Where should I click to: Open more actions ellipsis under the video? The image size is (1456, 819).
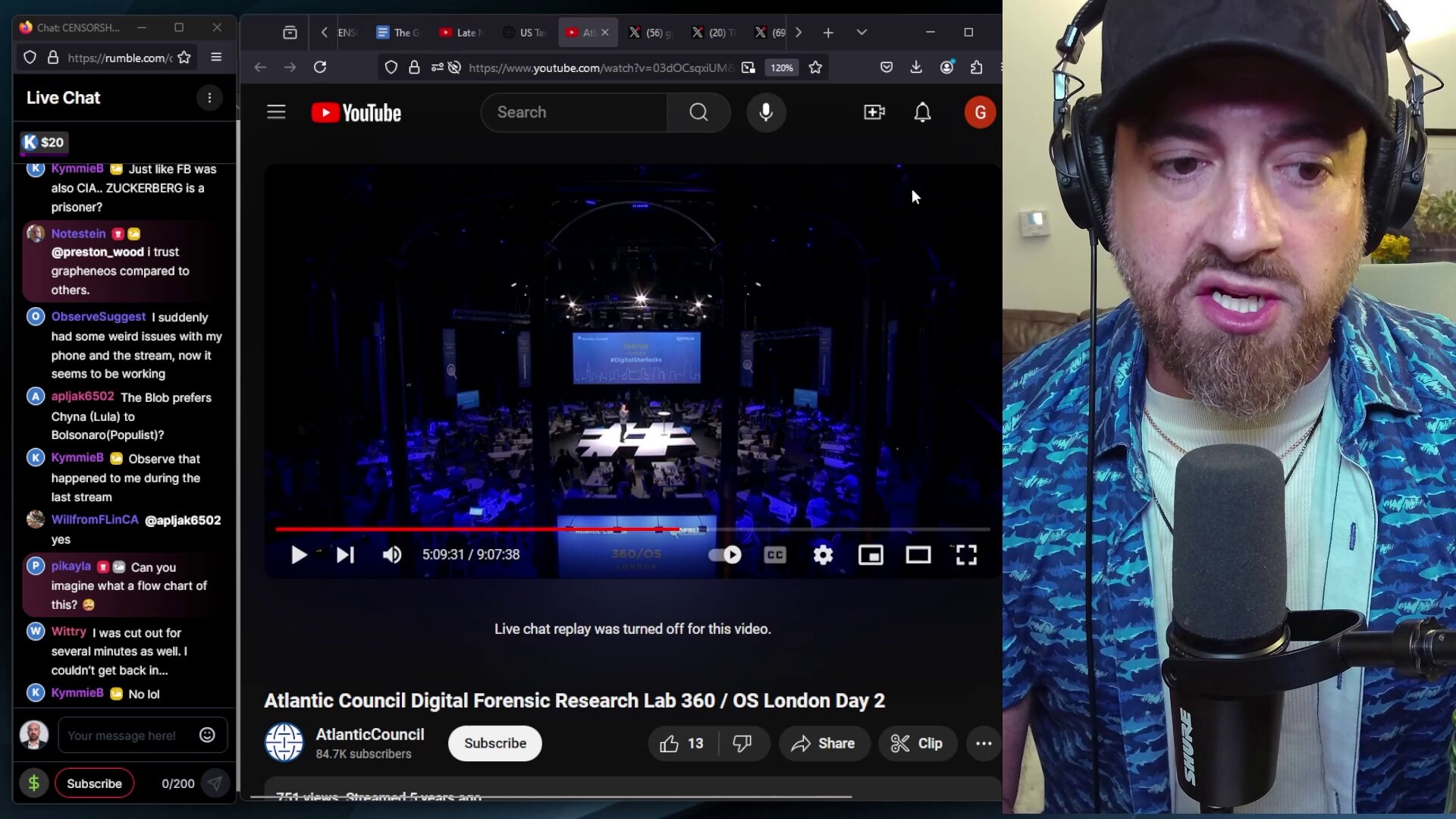click(x=984, y=744)
